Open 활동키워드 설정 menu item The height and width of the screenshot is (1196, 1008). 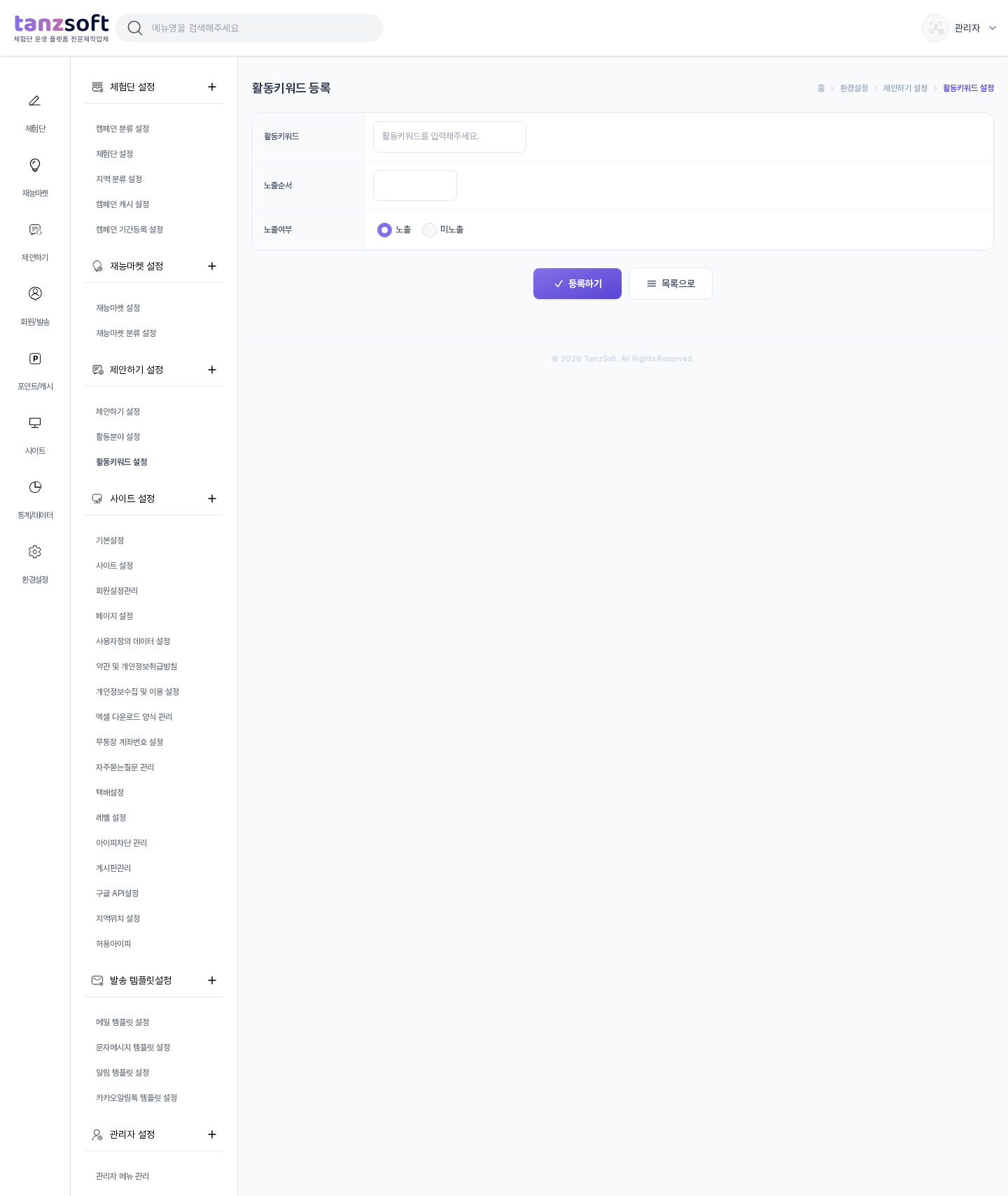click(122, 462)
